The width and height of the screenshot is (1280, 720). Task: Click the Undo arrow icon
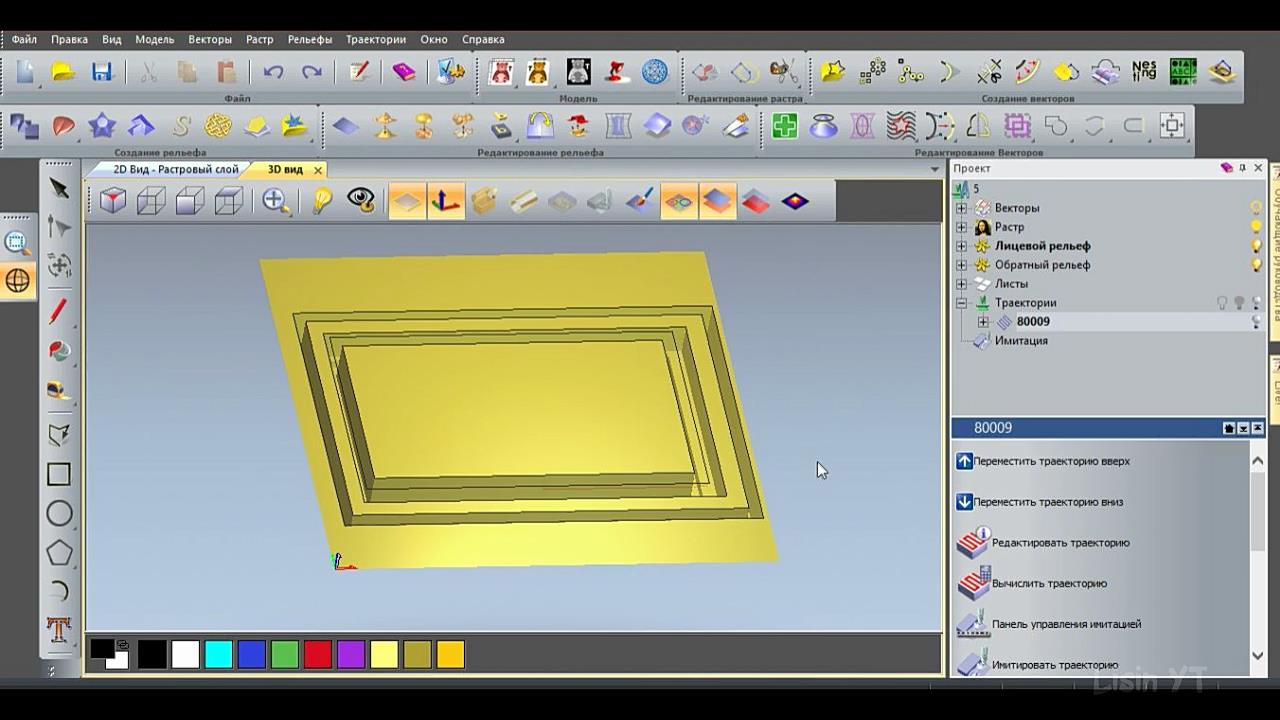click(273, 72)
